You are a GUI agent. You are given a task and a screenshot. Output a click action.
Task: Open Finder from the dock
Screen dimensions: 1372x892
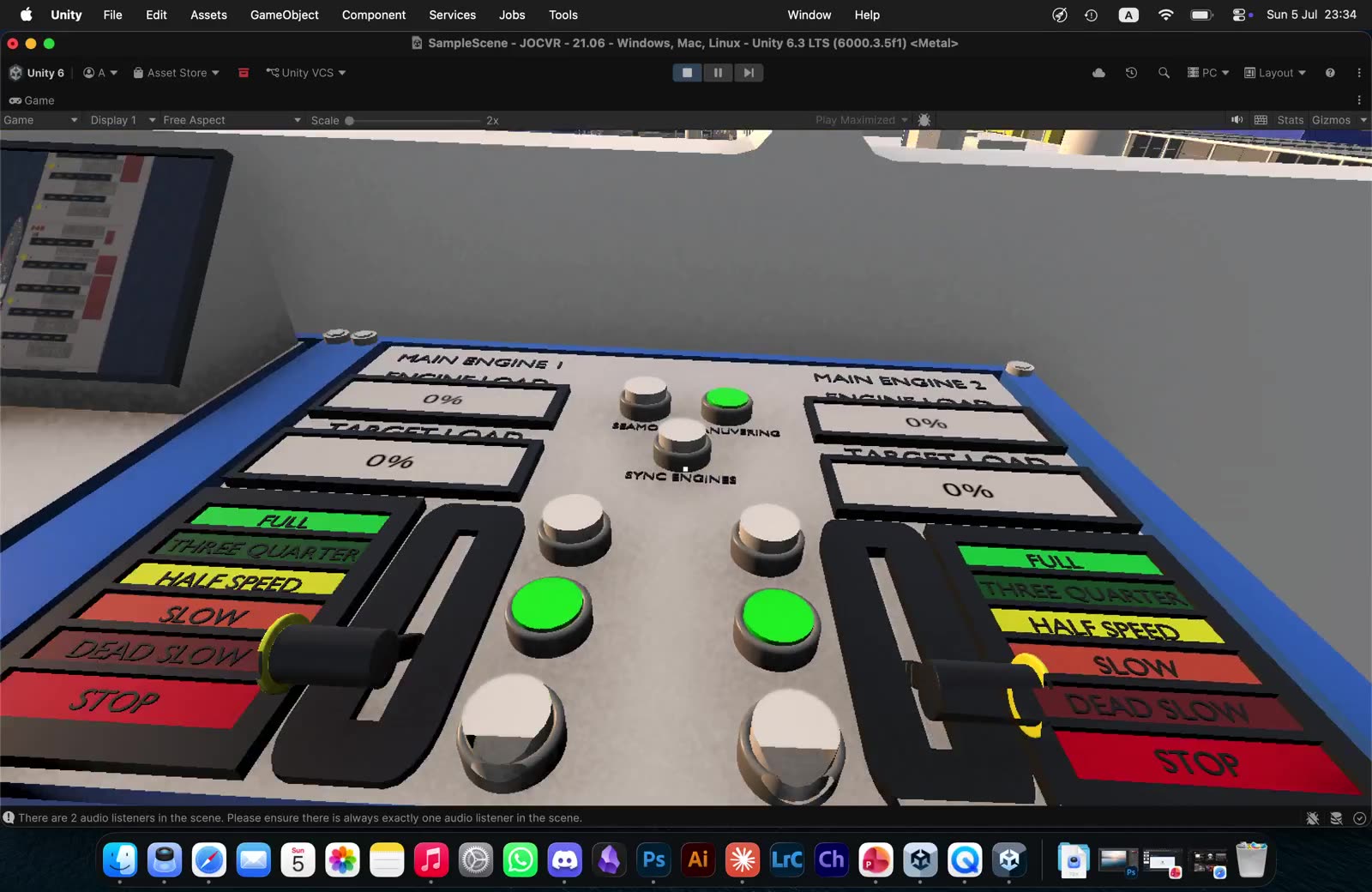click(x=120, y=859)
